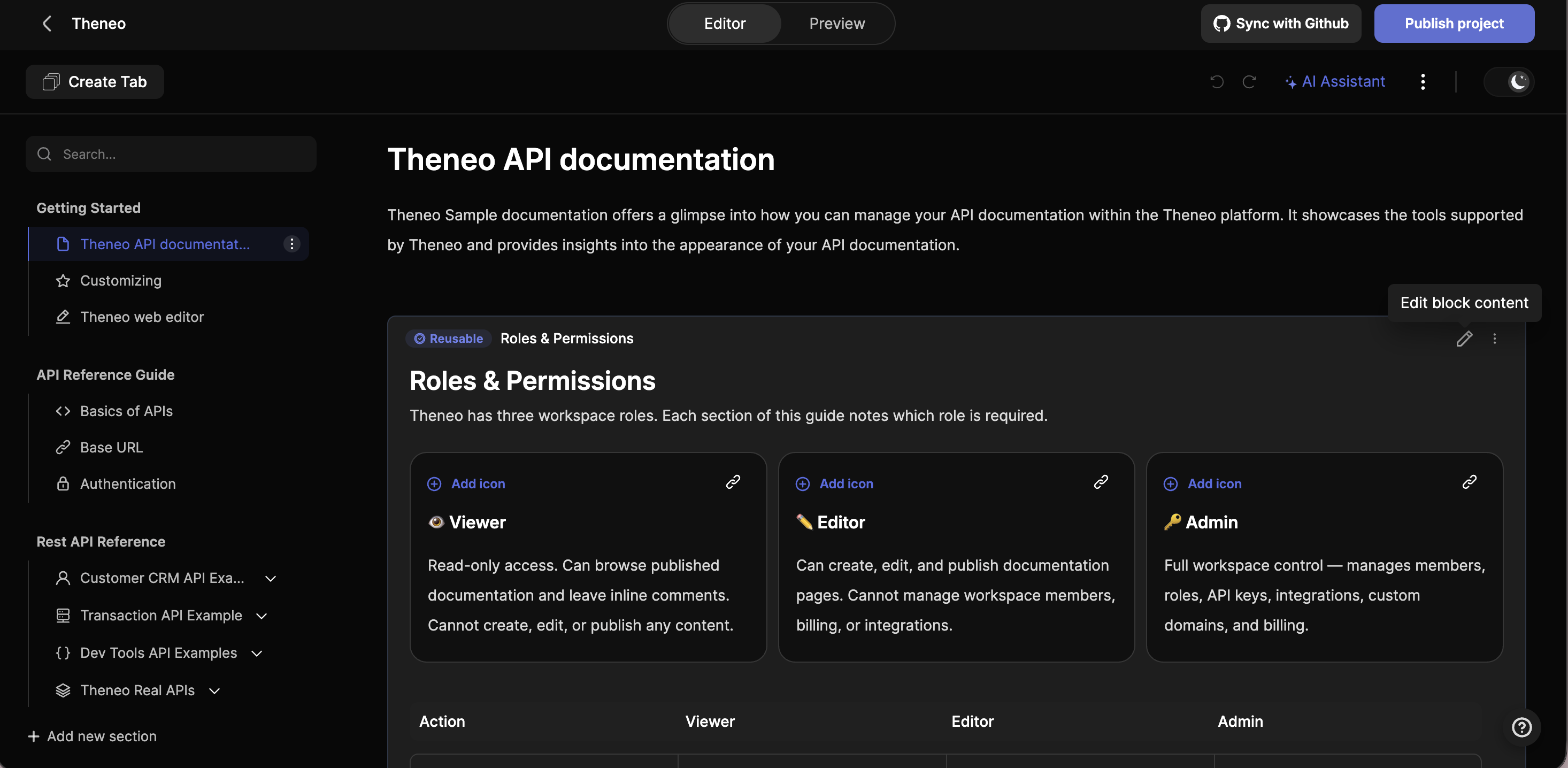Viewport: 1568px width, 768px height.
Task: Open the help question mark button
Action: point(1521,727)
